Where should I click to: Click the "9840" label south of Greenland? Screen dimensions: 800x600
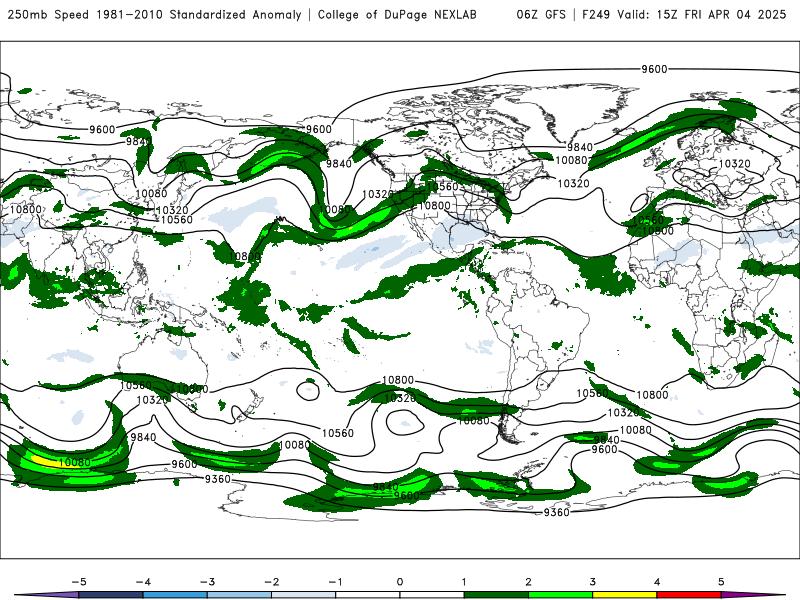click(580, 147)
